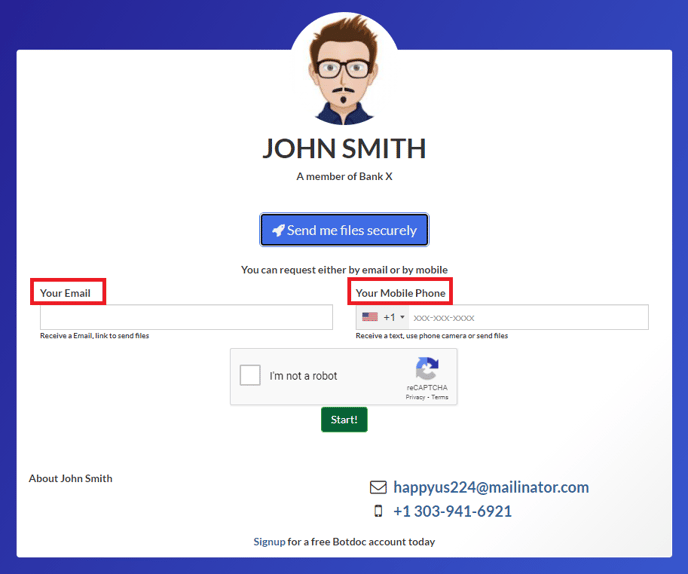Click the reCAPTCHA logo
The width and height of the screenshot is (688, 574).
coord(427,368)
